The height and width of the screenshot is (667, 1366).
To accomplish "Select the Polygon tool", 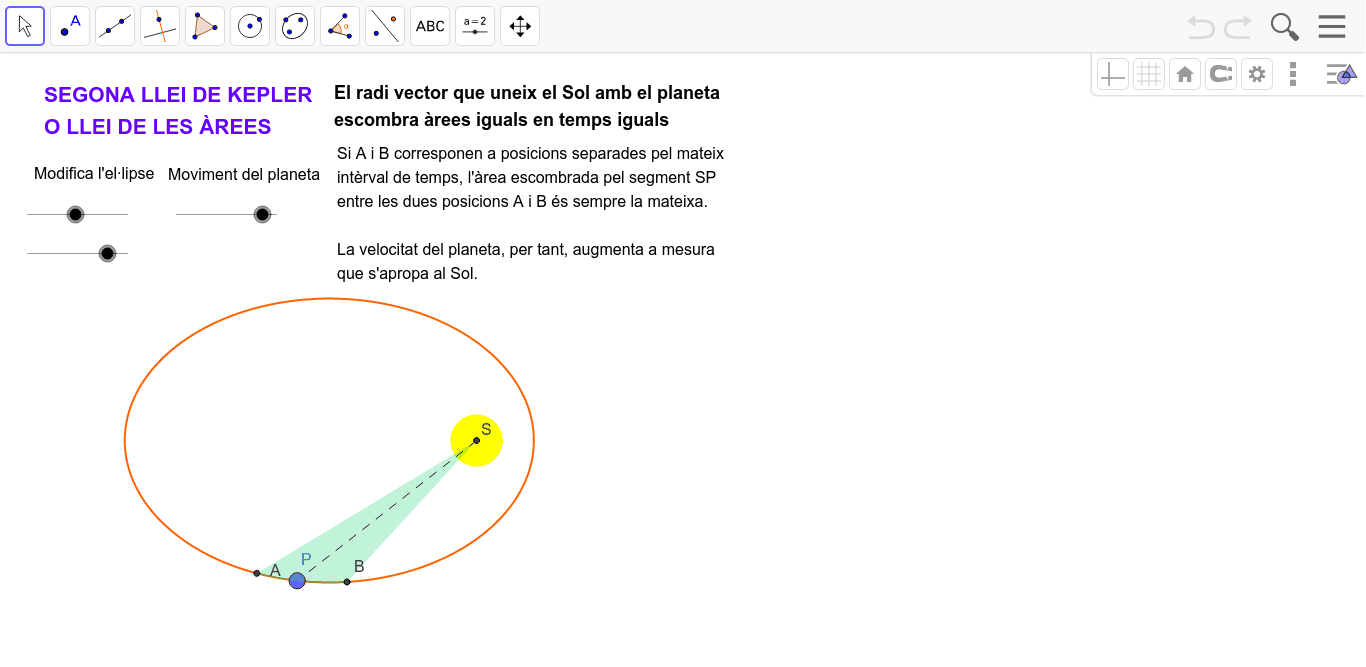I will point(205,26).
